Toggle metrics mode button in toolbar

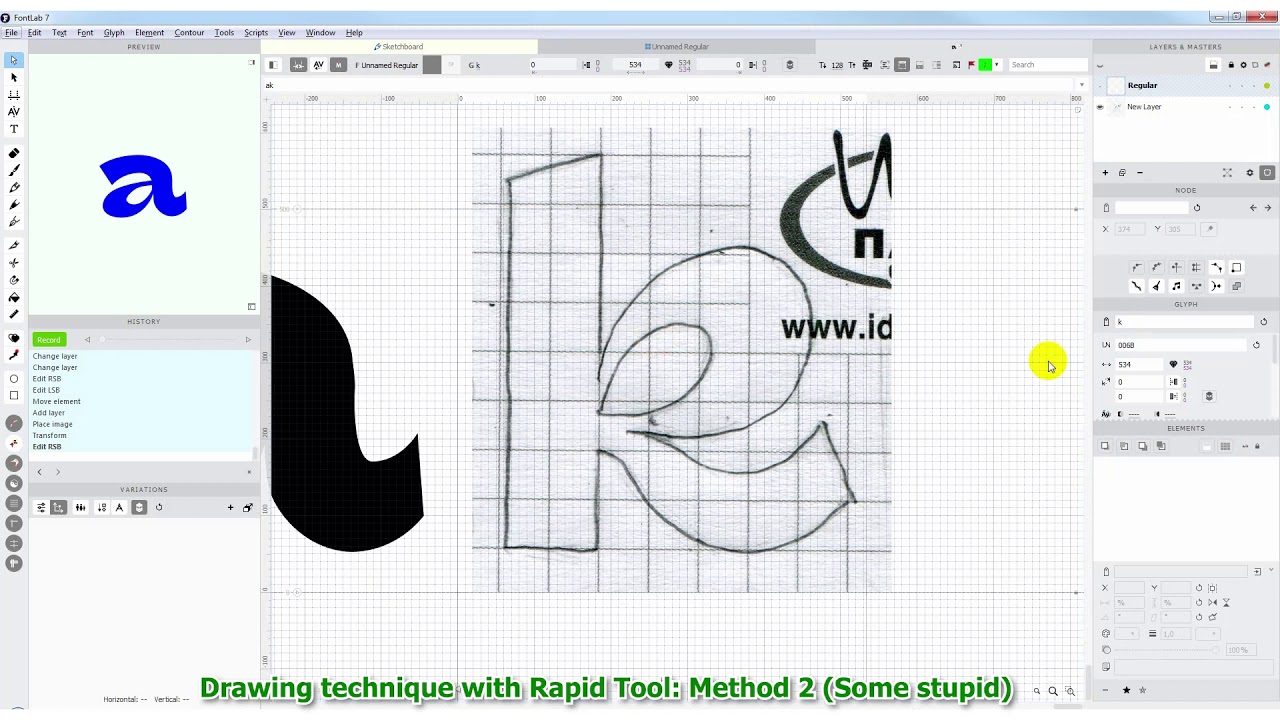298,65
